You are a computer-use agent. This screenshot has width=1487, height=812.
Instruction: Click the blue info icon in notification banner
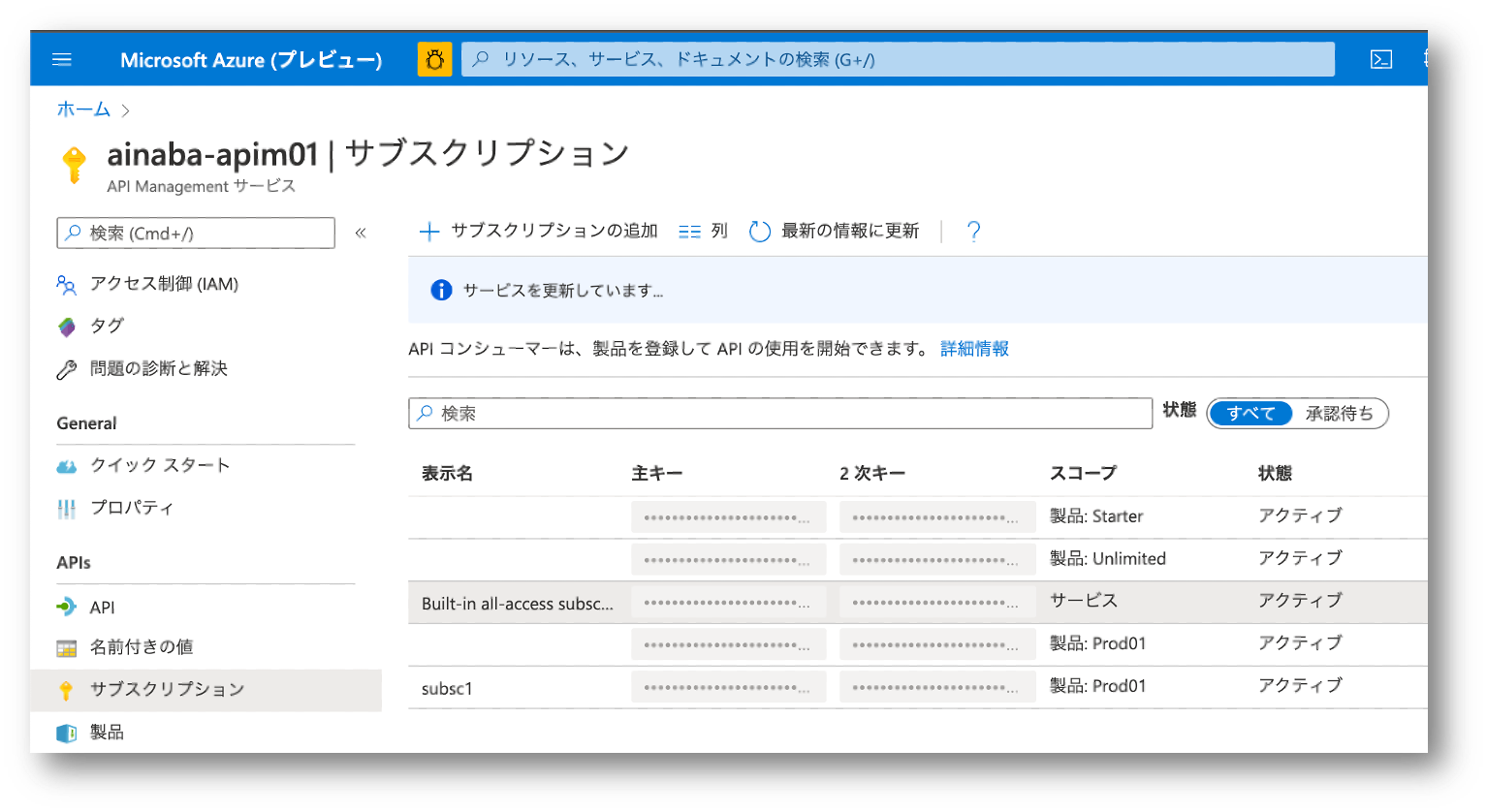click(441, 290)
